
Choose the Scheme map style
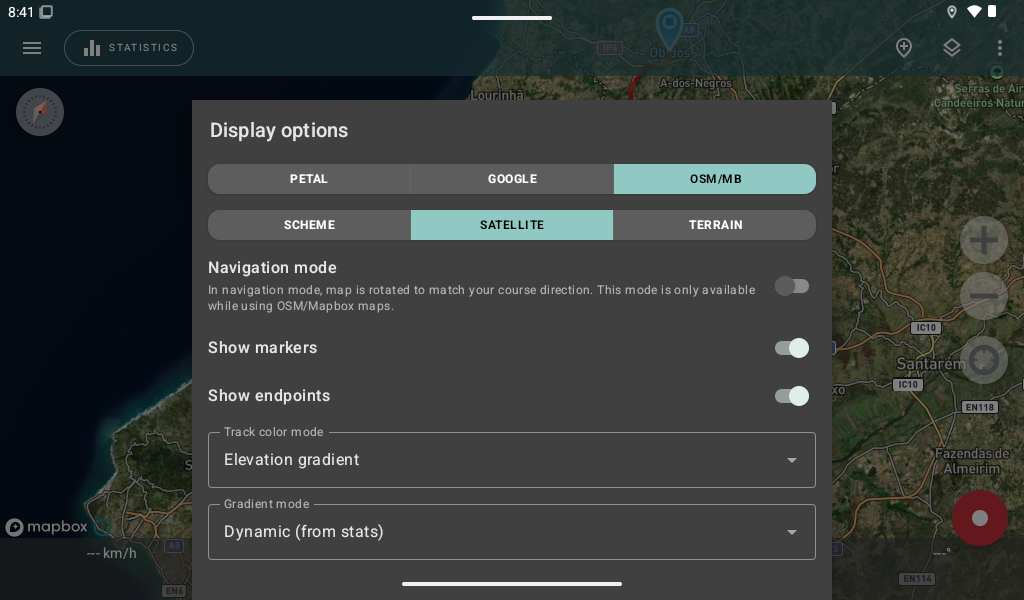tap(309, 225)
